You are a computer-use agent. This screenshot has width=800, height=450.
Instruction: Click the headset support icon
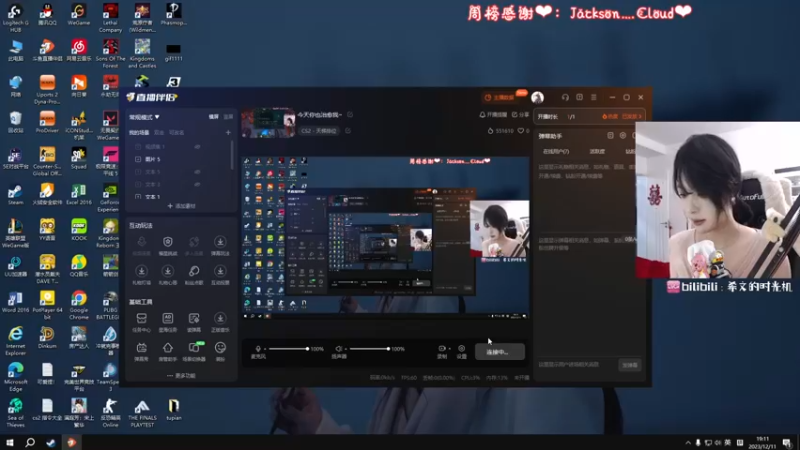565,97
